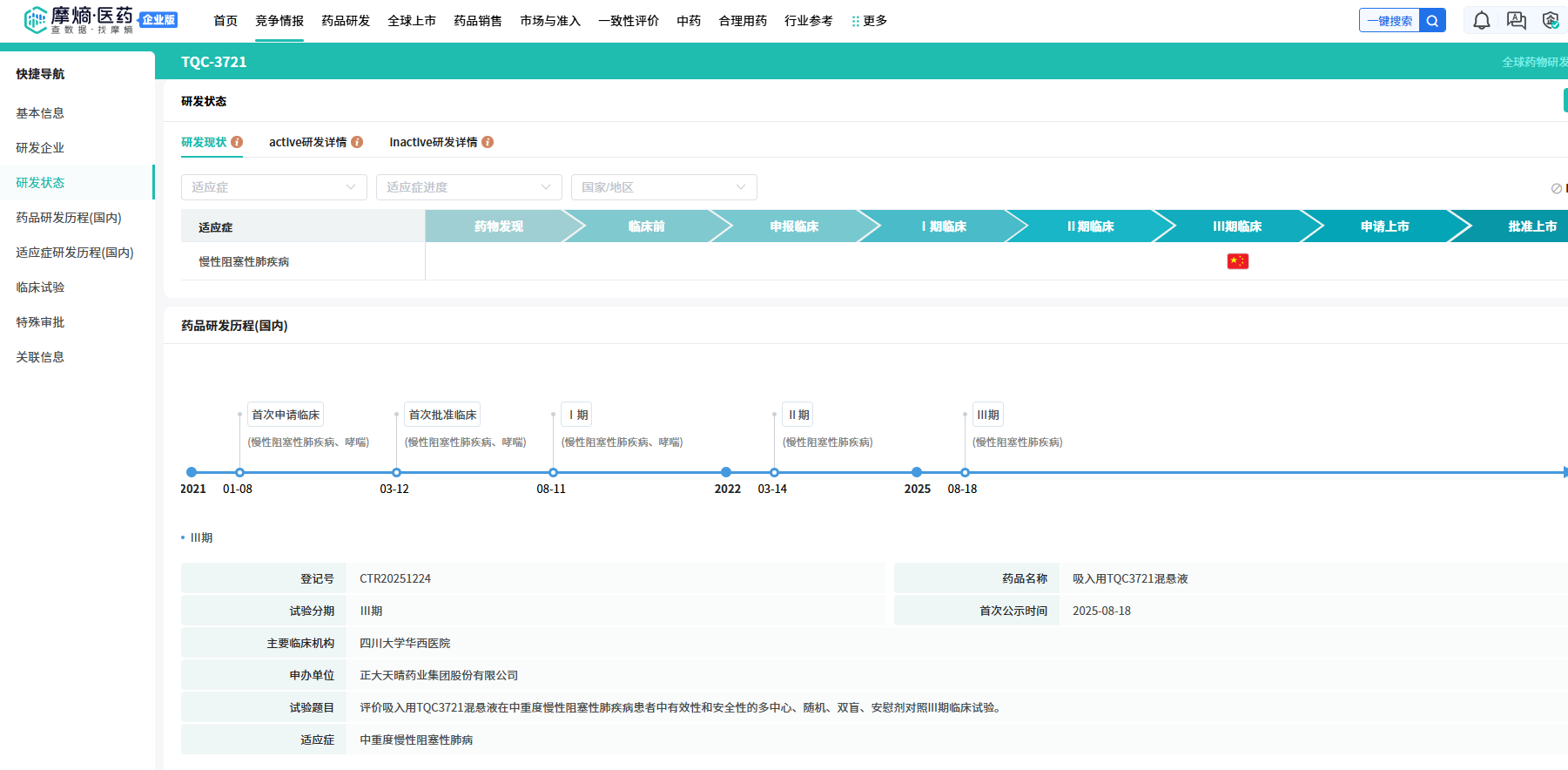Open the 国家/地区 dropdown
The width and height of the screenshot is (1568, 770).
(663, 187)
